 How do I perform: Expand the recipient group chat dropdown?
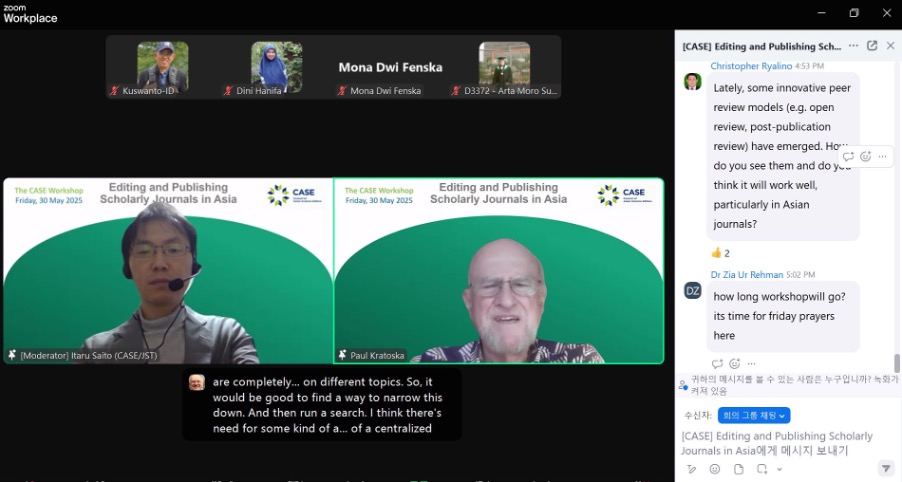click(x=754, y=415)
